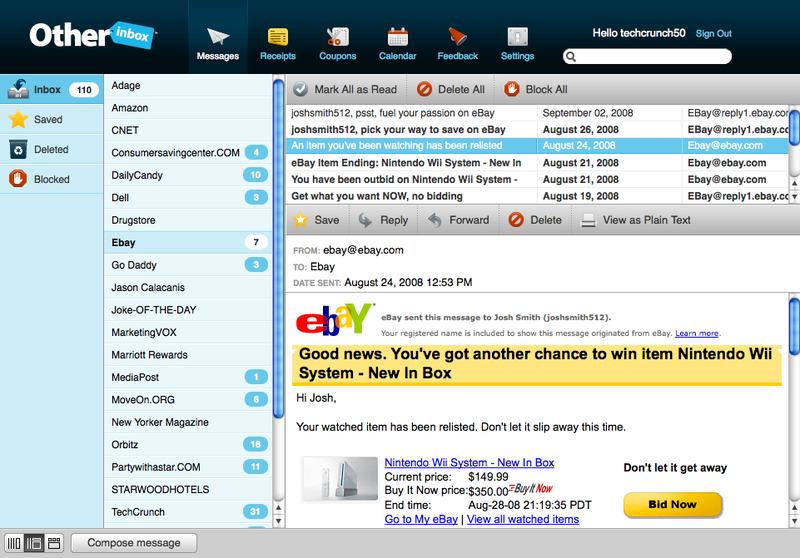Click the Coupons tab label
This screenshot has height=558, width=800.
point(337,56)
